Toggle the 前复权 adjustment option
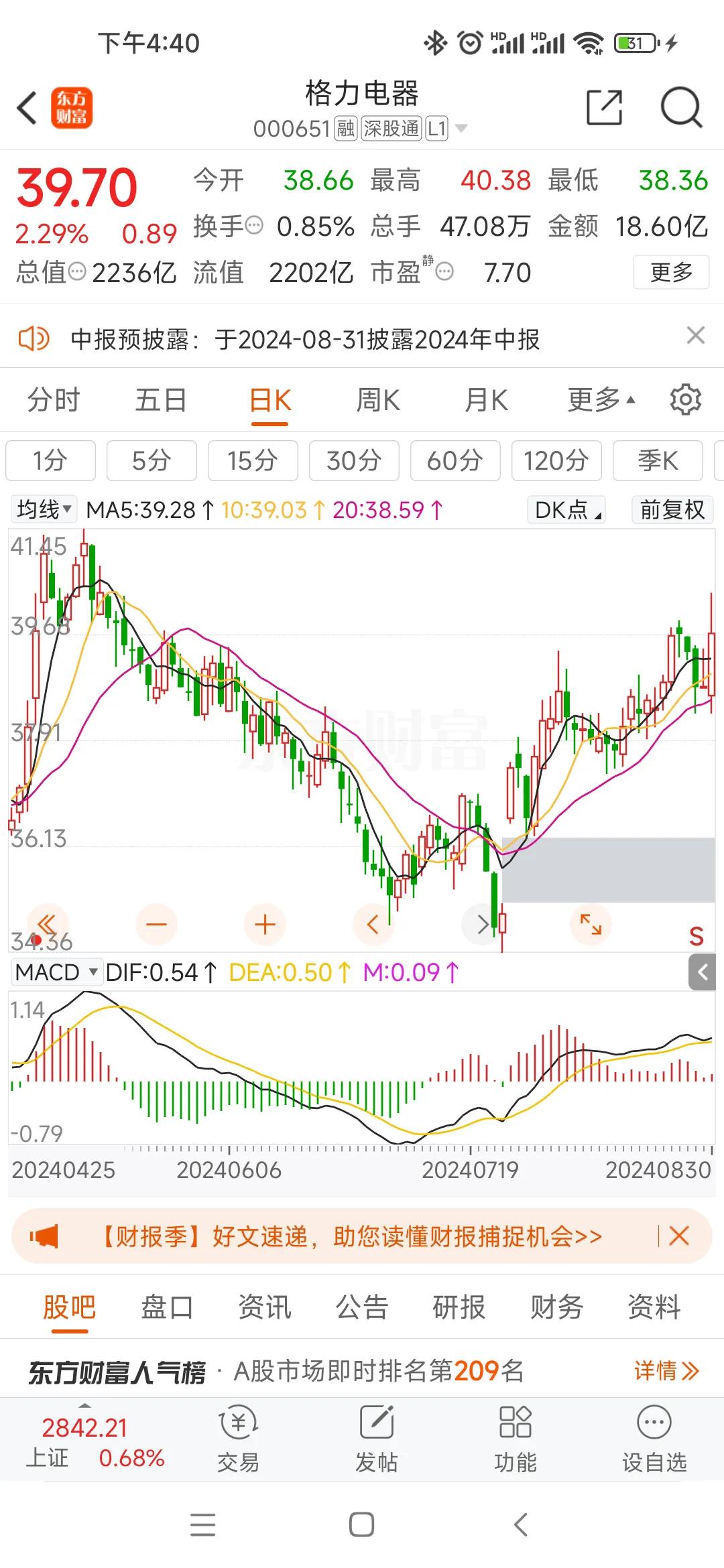 672,510
